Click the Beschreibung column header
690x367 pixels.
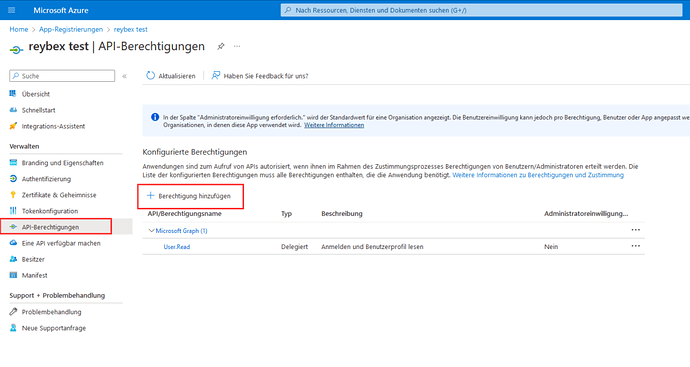[342, 214]
